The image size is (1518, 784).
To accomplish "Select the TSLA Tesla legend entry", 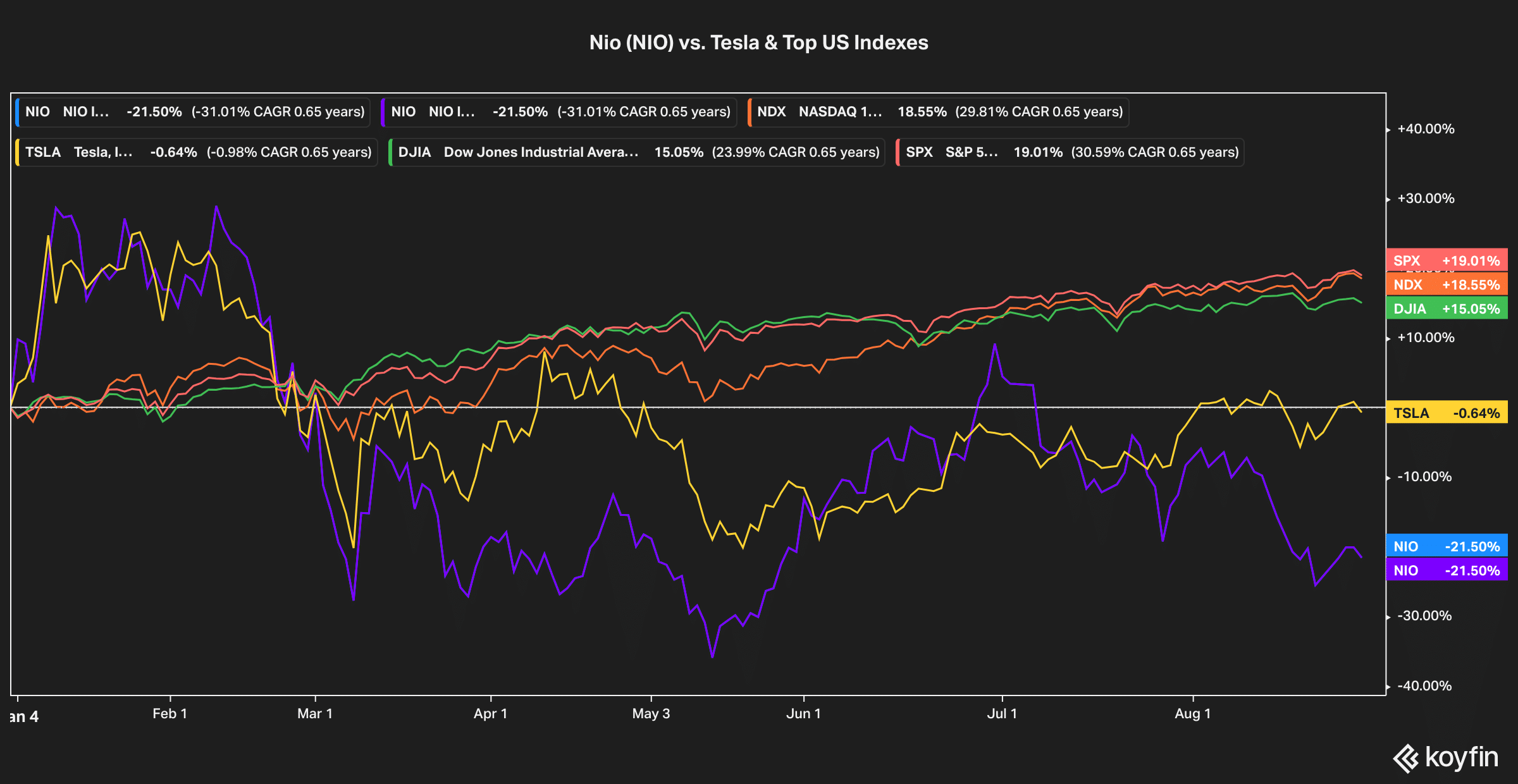I will coord(196,152).
